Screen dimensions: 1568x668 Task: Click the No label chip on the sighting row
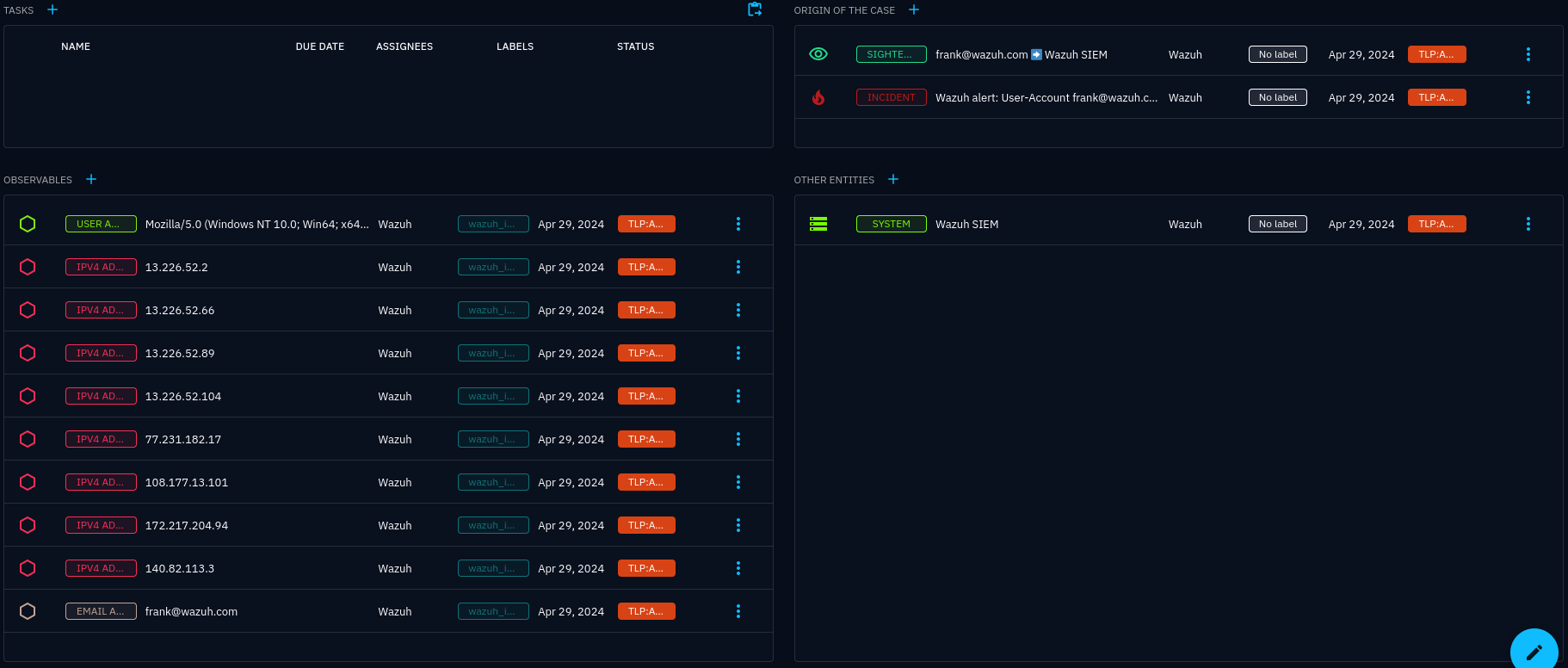tap(1278, 54)
